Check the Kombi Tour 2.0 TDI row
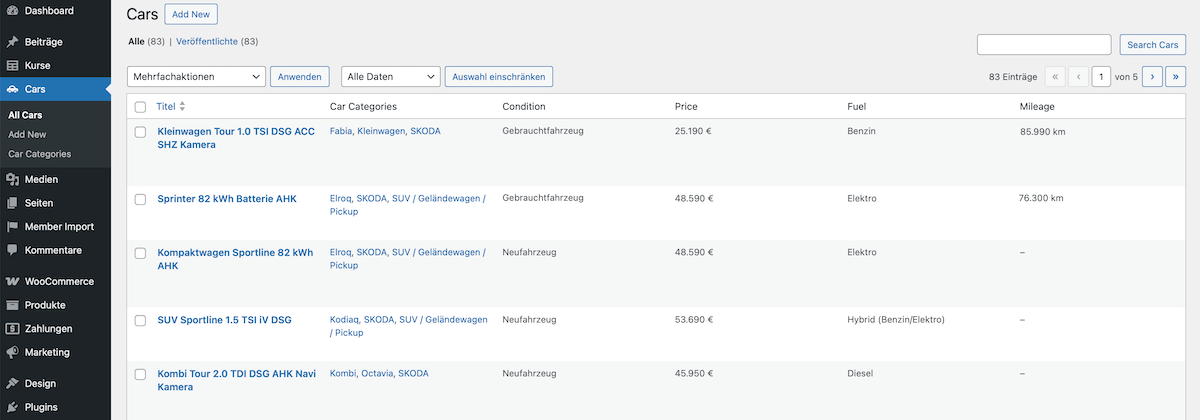The width and height of the screenshot is (1200, 420). pos(140,374)
